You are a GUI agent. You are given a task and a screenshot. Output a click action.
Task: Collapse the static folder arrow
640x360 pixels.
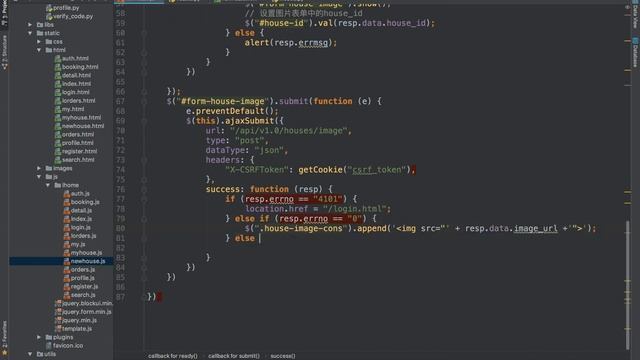point(30,33)
